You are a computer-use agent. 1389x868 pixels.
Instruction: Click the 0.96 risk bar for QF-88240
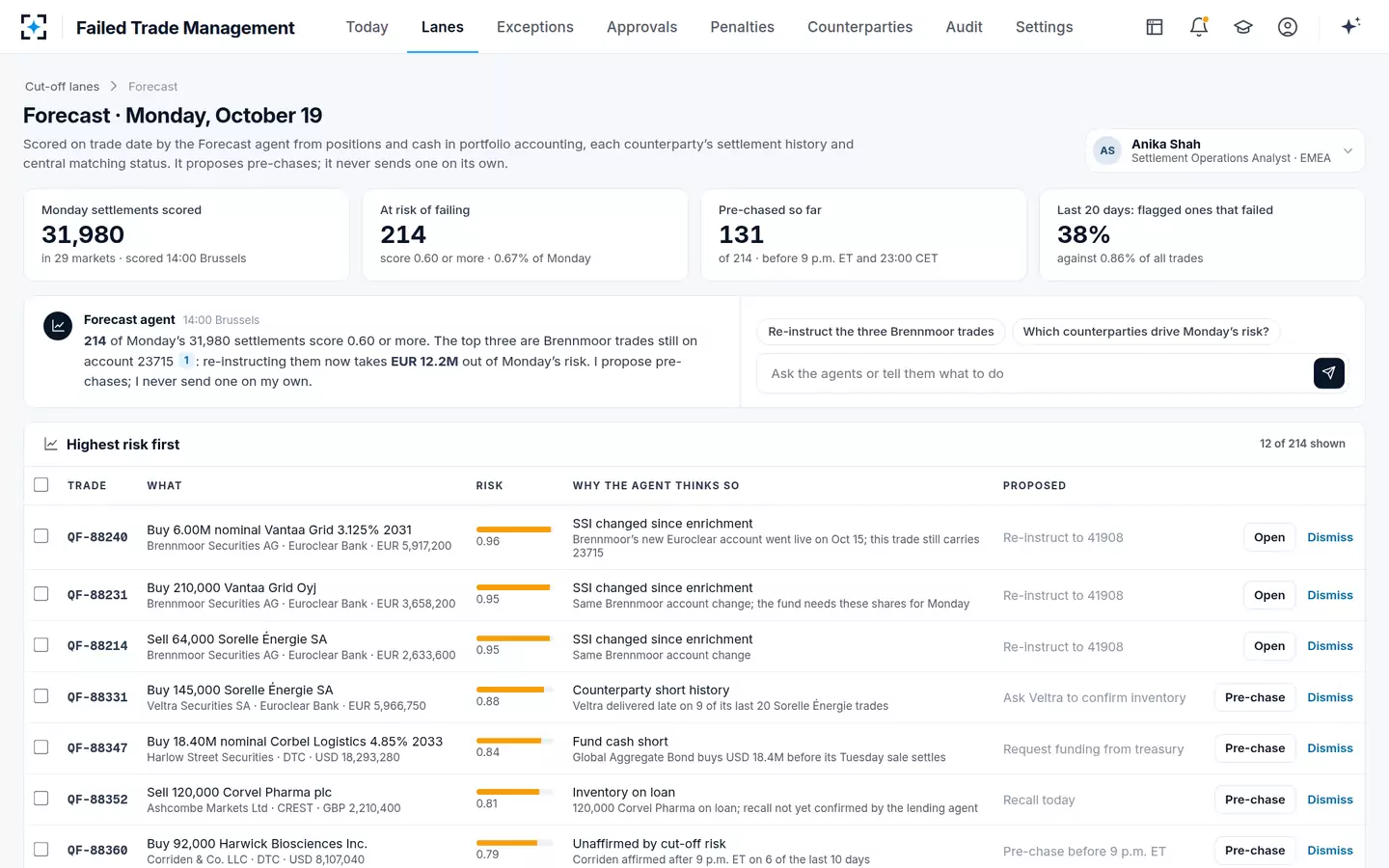point(513,529)
